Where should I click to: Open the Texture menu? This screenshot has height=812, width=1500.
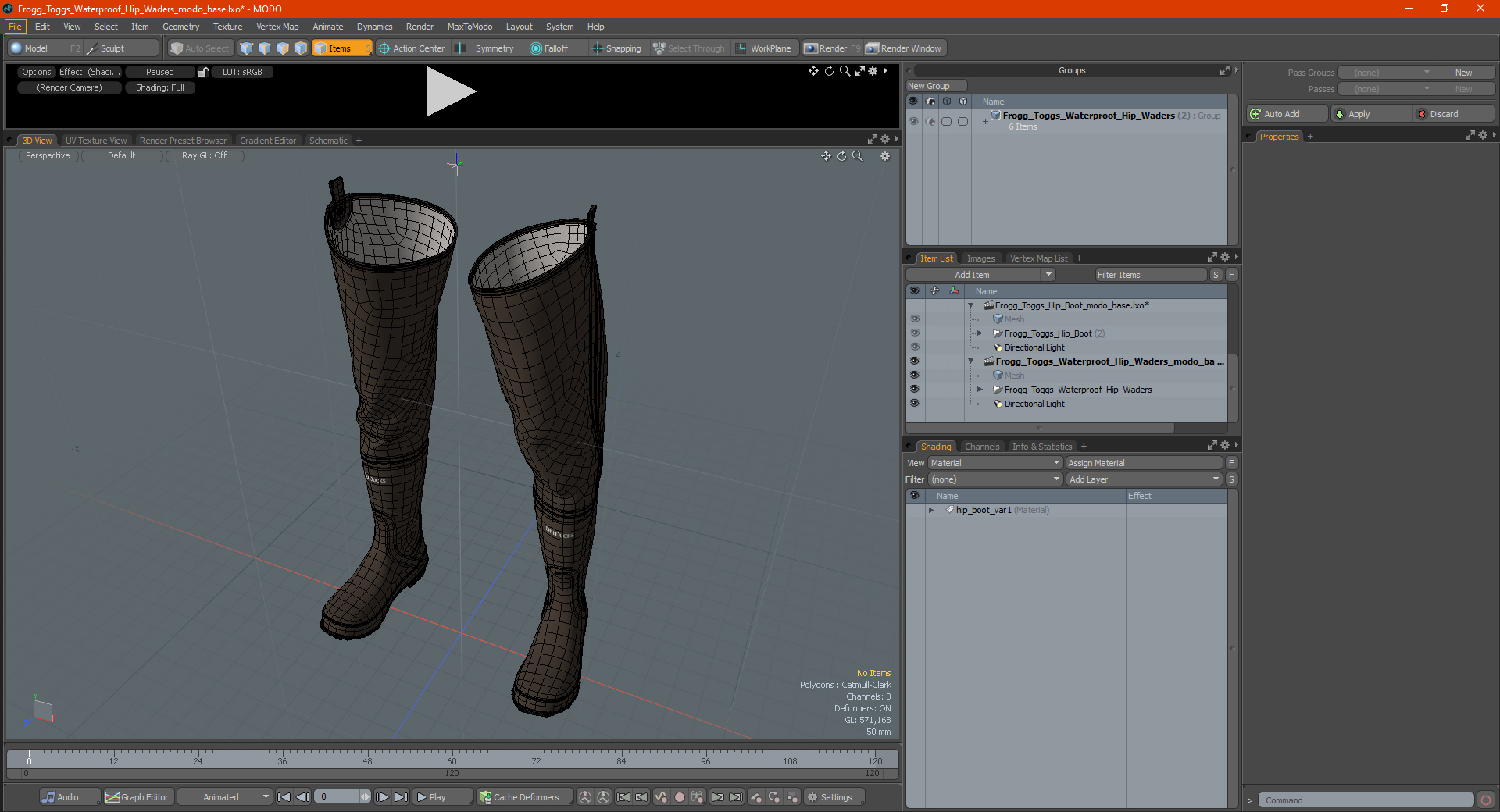(x=228, y=27)
